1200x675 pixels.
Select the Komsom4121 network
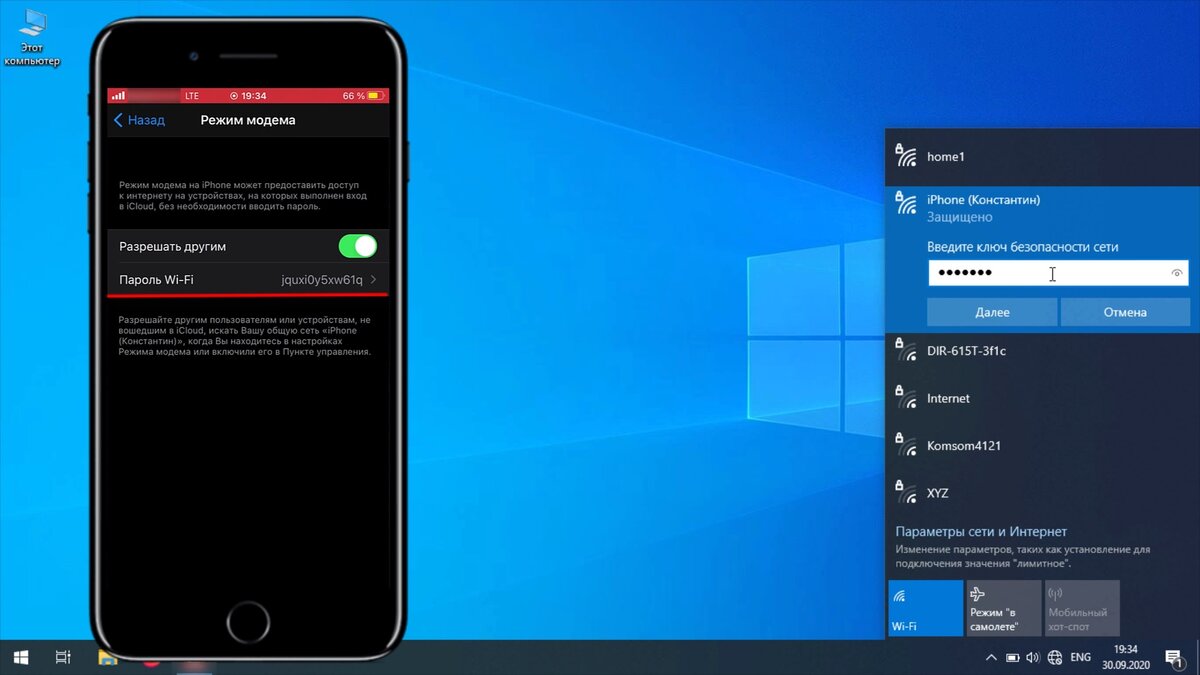pyautogui.click(x=1042, y=446)
